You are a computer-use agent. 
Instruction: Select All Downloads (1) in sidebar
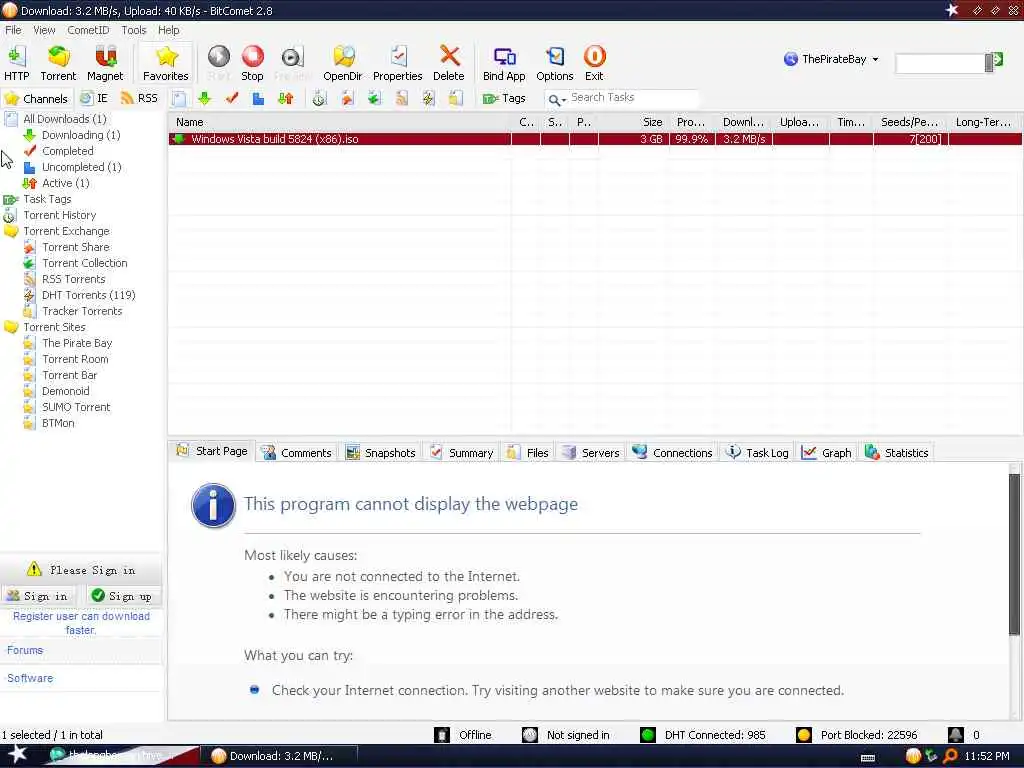pyautogui.click(x=65, y=119)
